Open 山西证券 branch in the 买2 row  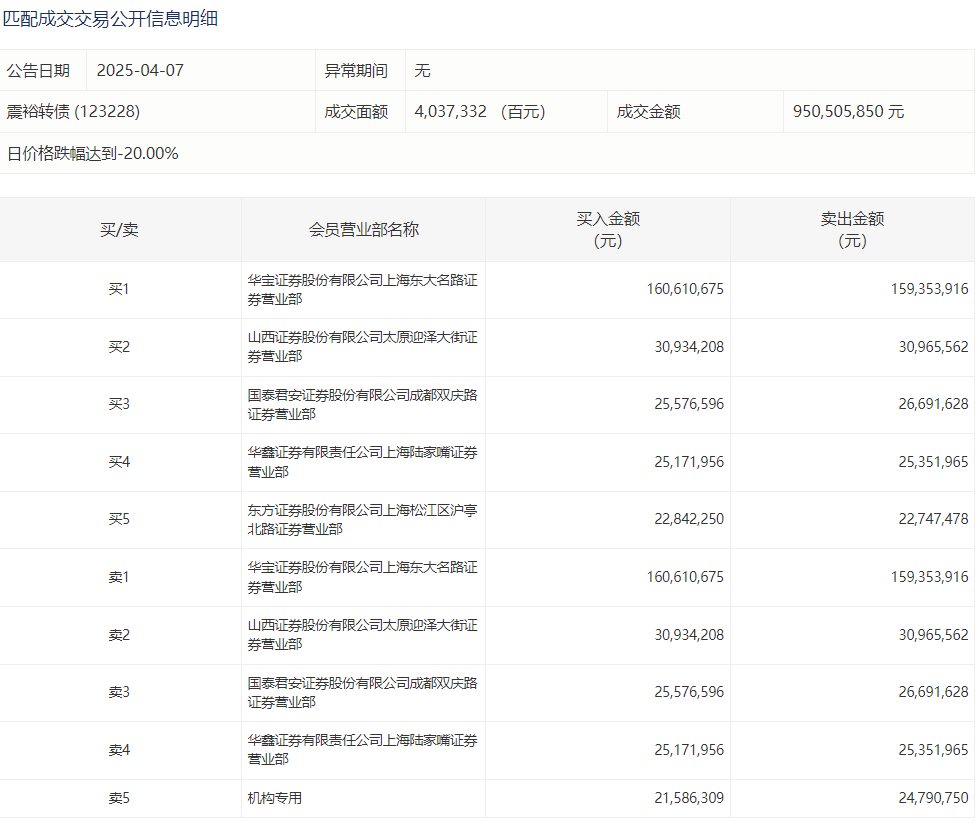click(x=362, y=347)
